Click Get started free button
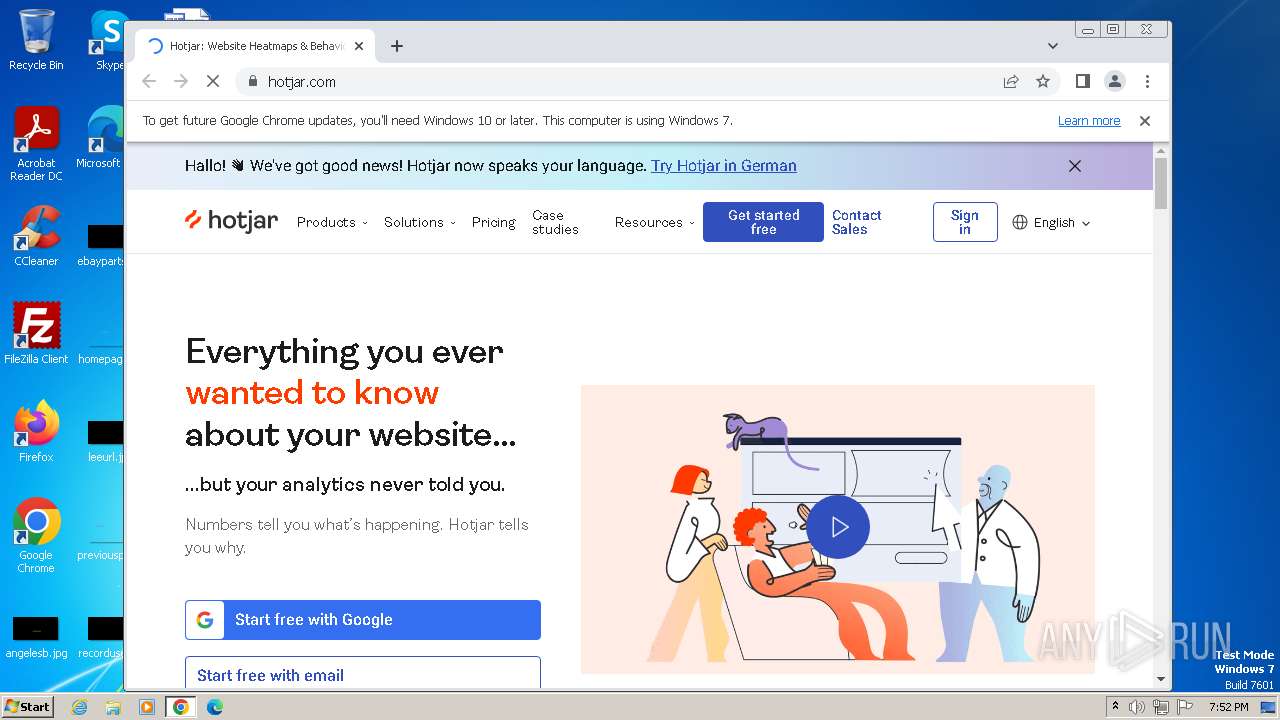1280x720 pixels. point(763,222)
